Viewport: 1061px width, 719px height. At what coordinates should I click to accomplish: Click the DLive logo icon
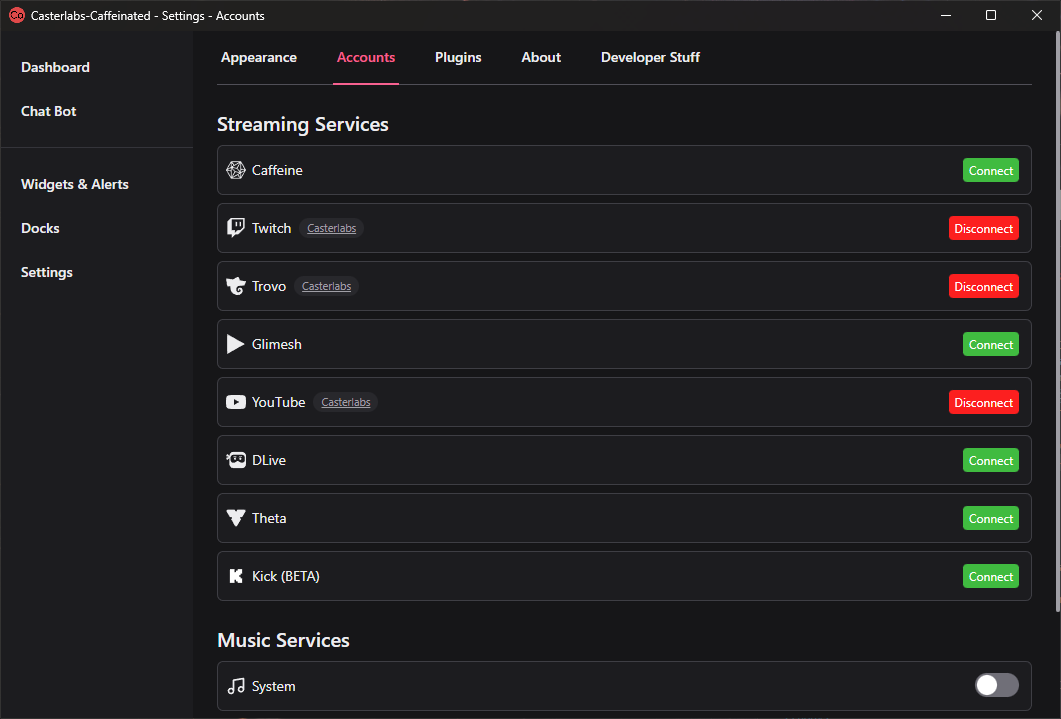236,461
